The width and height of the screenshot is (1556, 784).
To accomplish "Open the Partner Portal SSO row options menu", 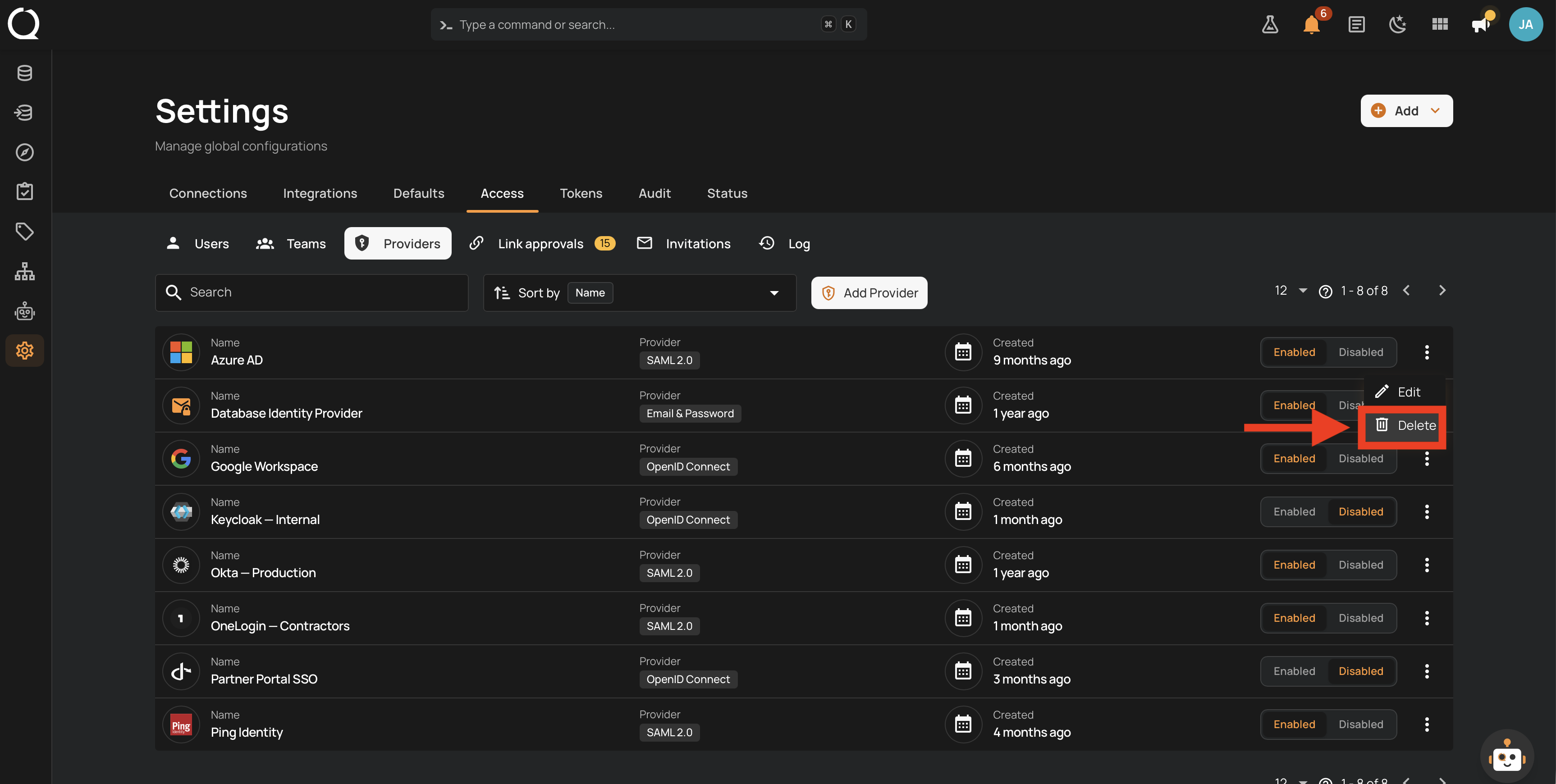I will [x=1427, y=671].
